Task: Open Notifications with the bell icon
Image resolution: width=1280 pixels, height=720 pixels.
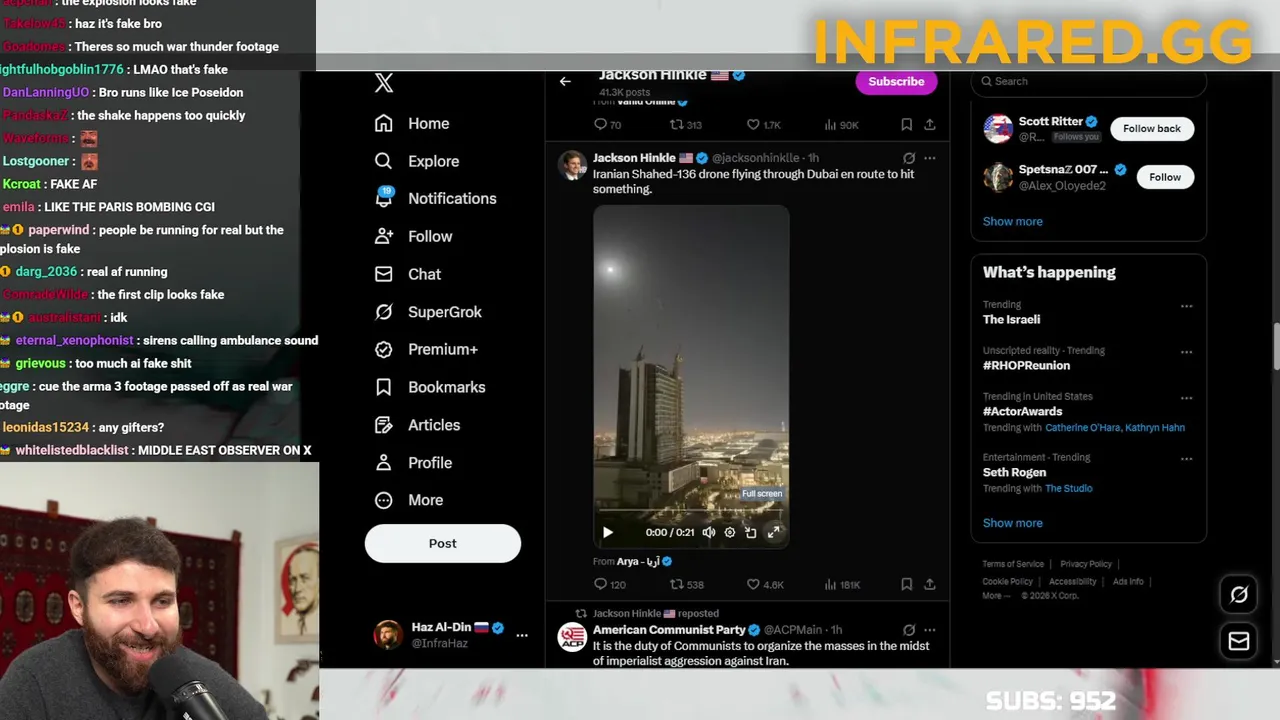Action: pos(435,198)
